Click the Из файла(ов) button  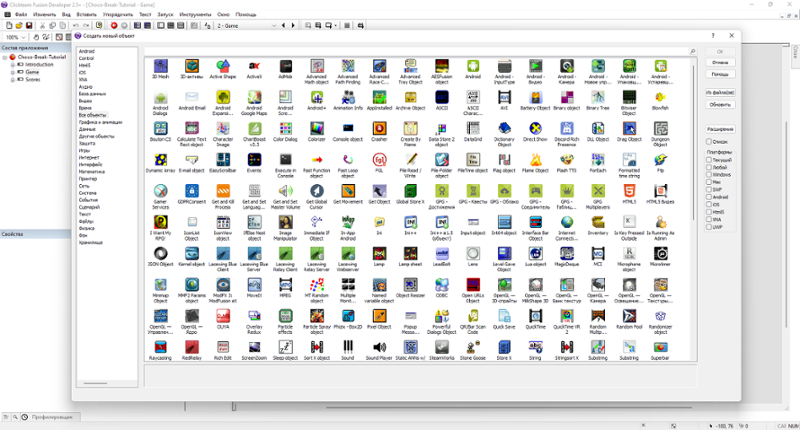[x=720, y=93]
